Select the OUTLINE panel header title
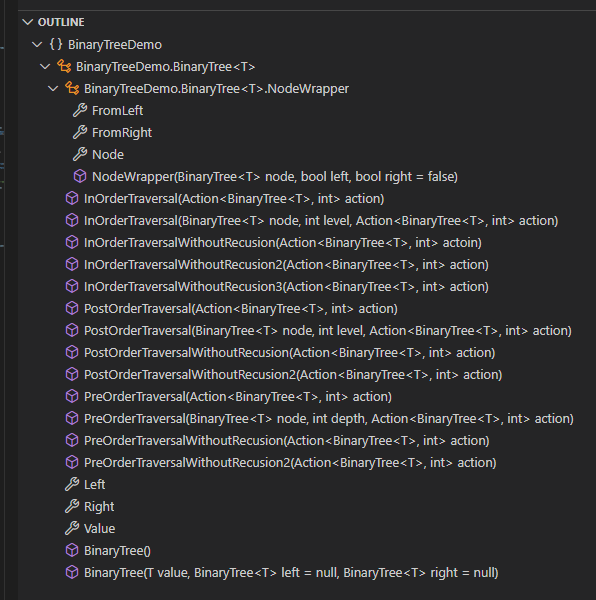The width and height of the screenshot is (596, 600). tap(61, 22)
